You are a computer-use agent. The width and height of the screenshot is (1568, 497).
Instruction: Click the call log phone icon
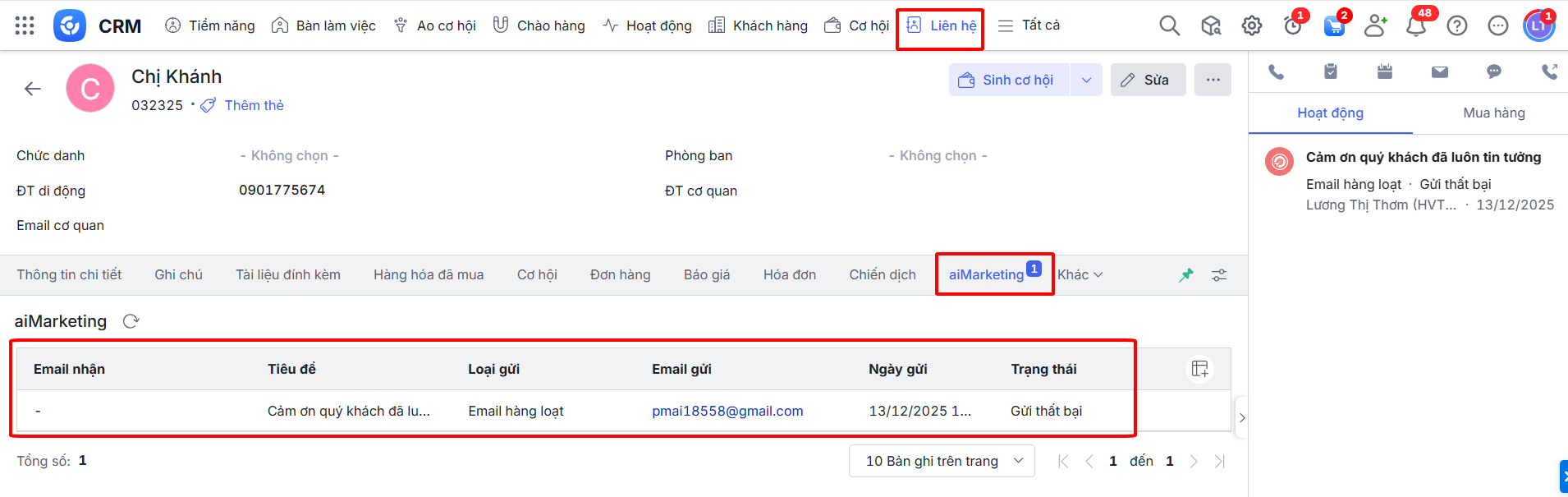(x=1549, y=72)
